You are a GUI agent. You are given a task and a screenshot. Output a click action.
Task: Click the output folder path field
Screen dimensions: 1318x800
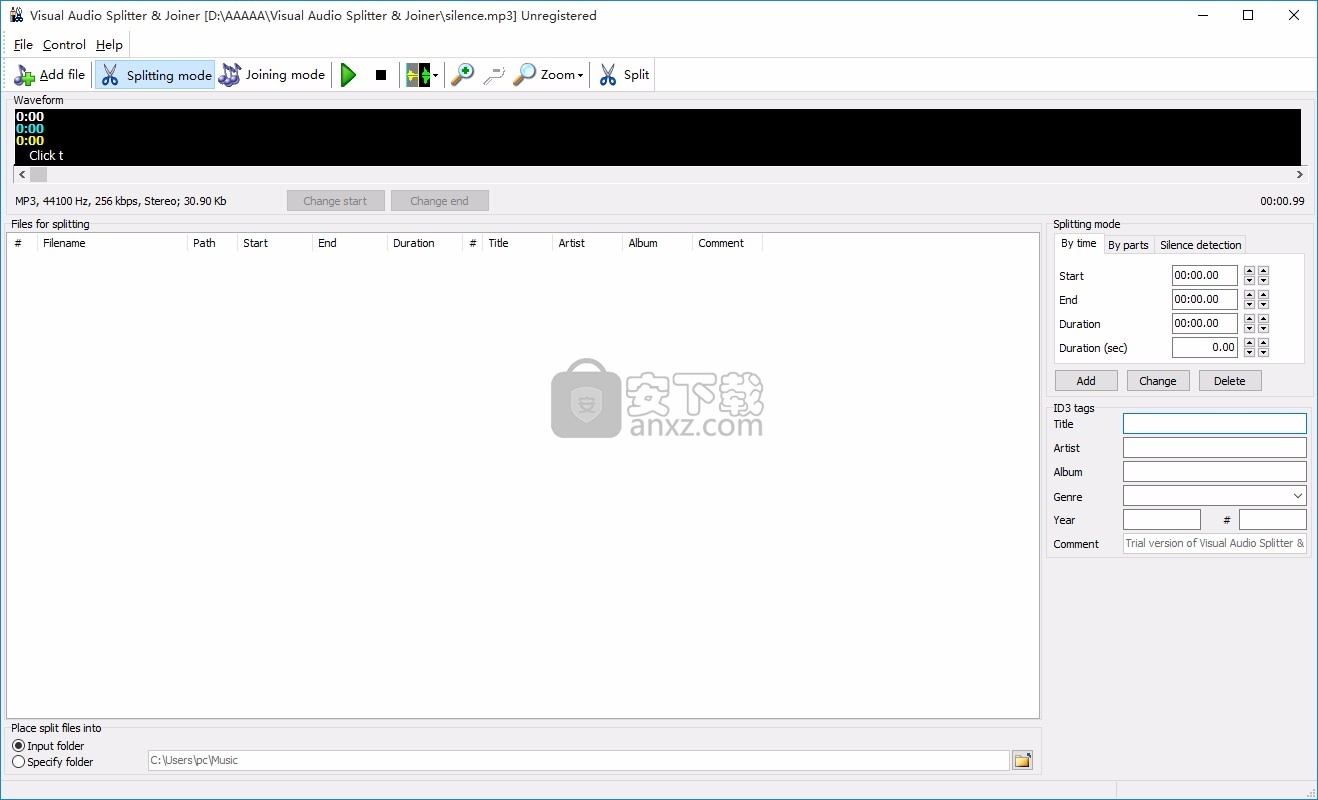578,760
